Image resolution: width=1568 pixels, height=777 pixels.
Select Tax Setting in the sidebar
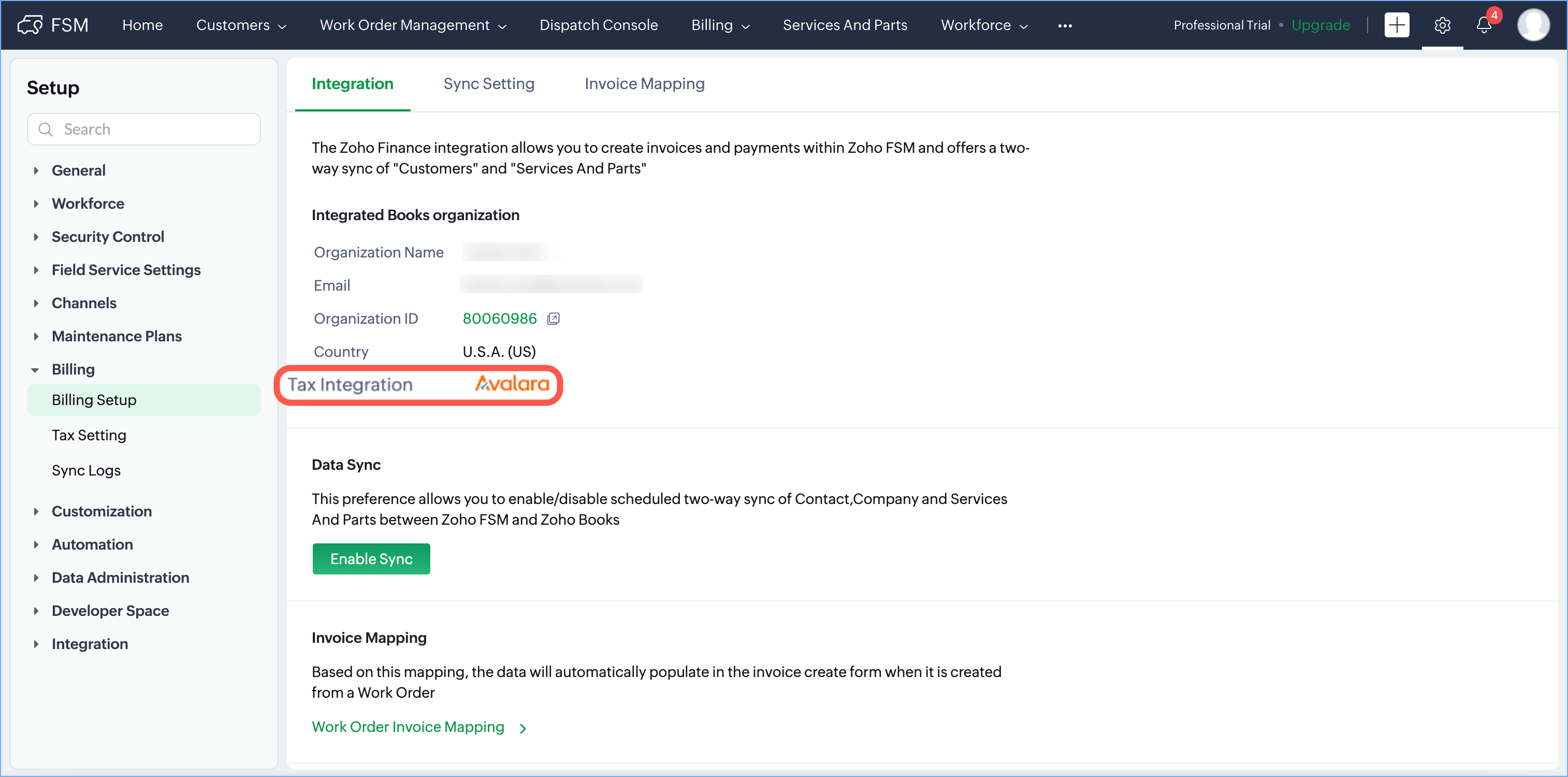[89, 435]
